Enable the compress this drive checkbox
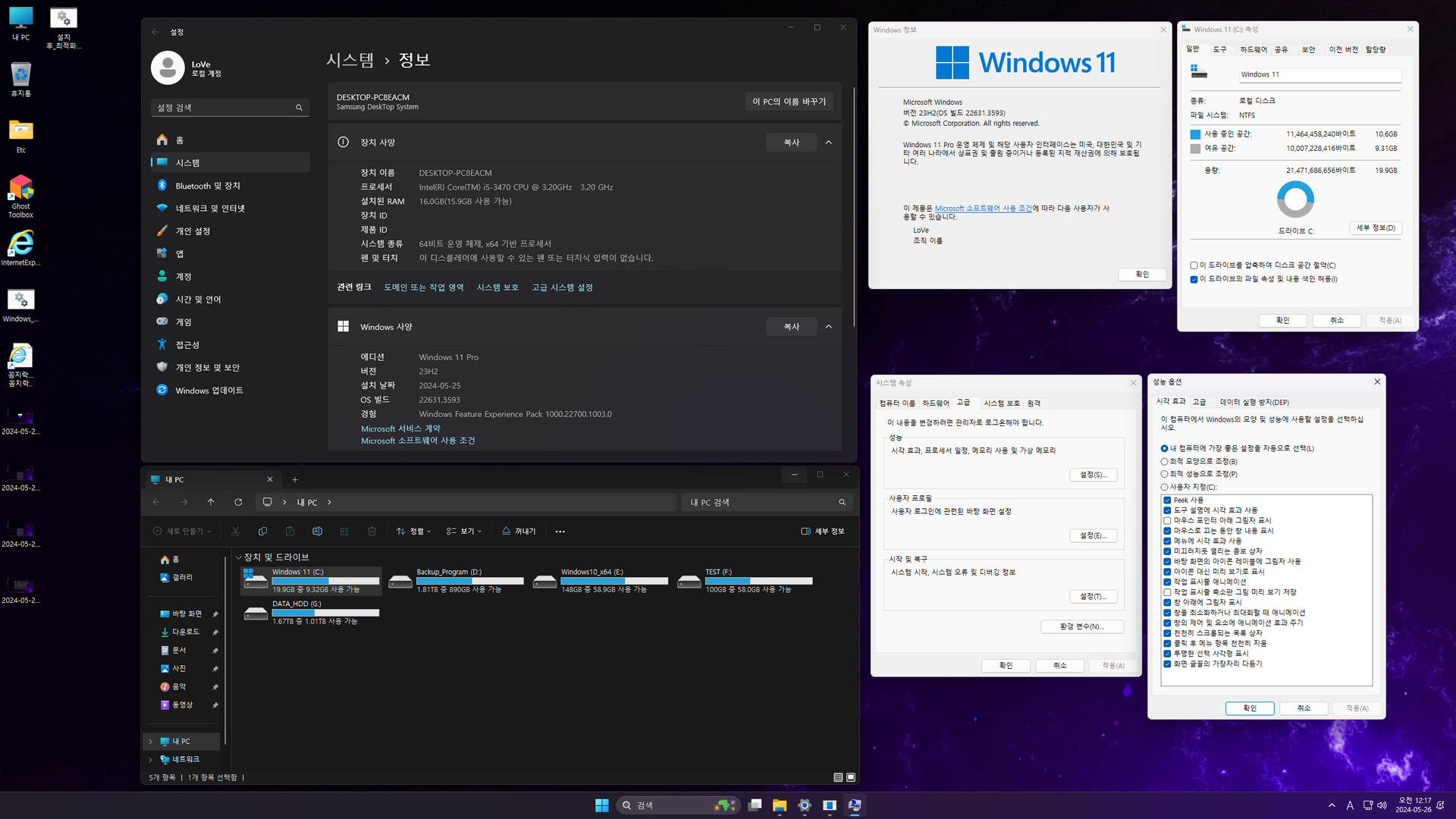 (x=1194, y=265)
